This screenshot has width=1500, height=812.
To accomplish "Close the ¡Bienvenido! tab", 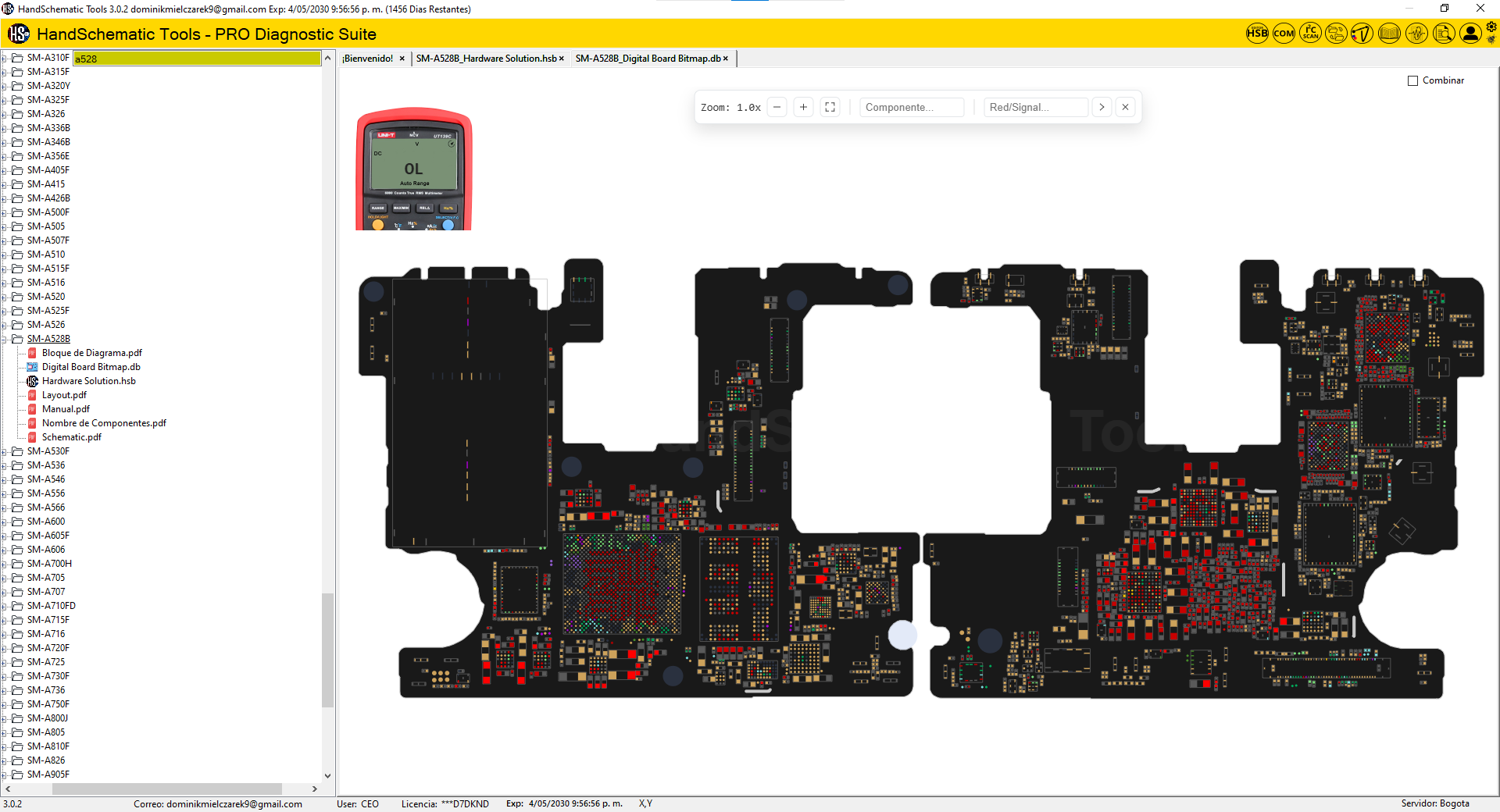I will pos(402,59).
